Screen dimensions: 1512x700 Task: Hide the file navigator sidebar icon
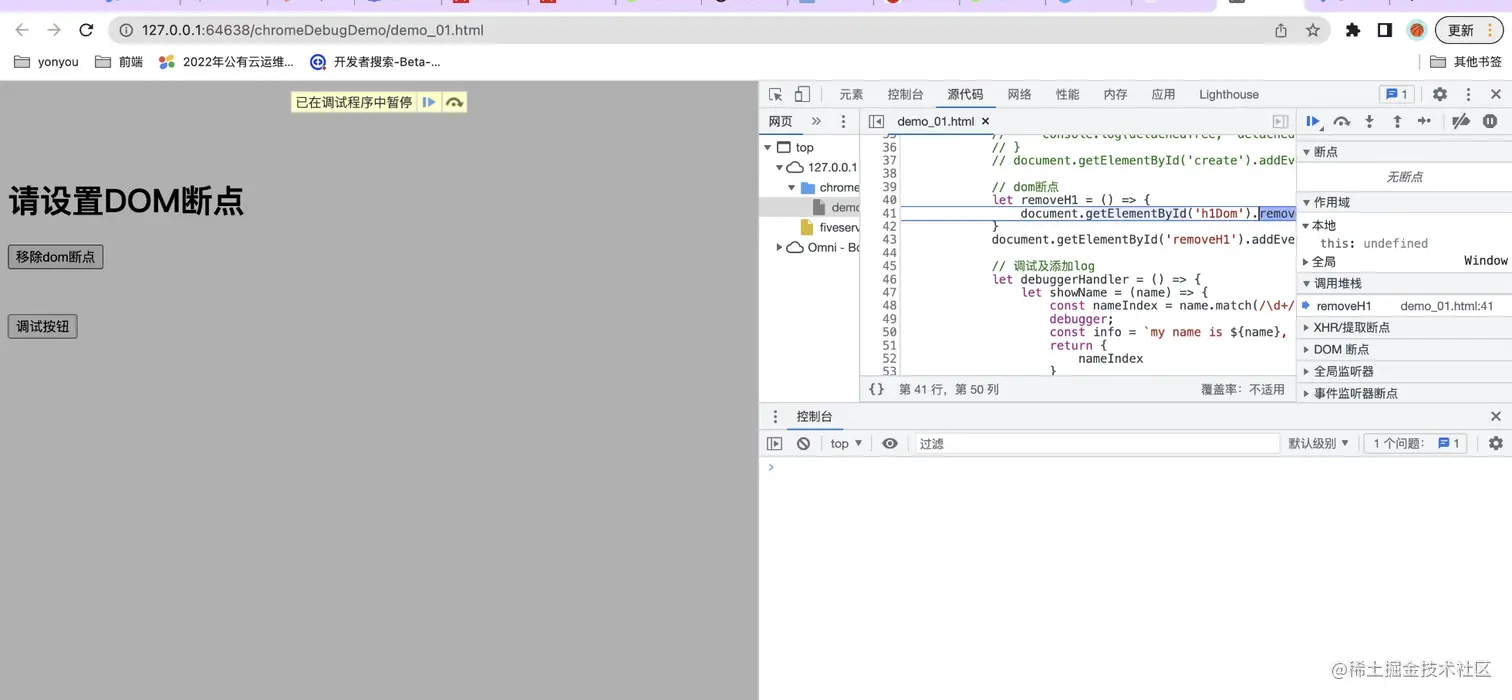pos(877,121)
